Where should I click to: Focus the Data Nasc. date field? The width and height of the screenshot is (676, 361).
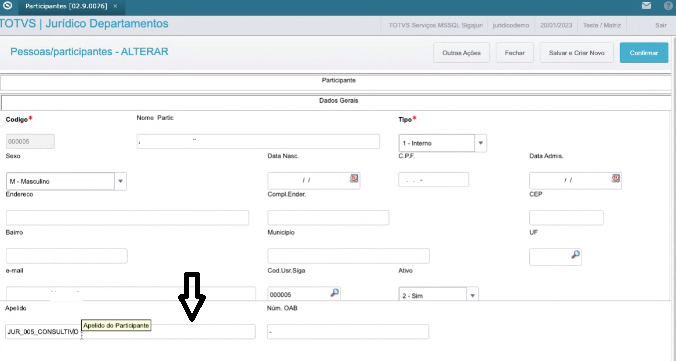(x=313, y=180)
